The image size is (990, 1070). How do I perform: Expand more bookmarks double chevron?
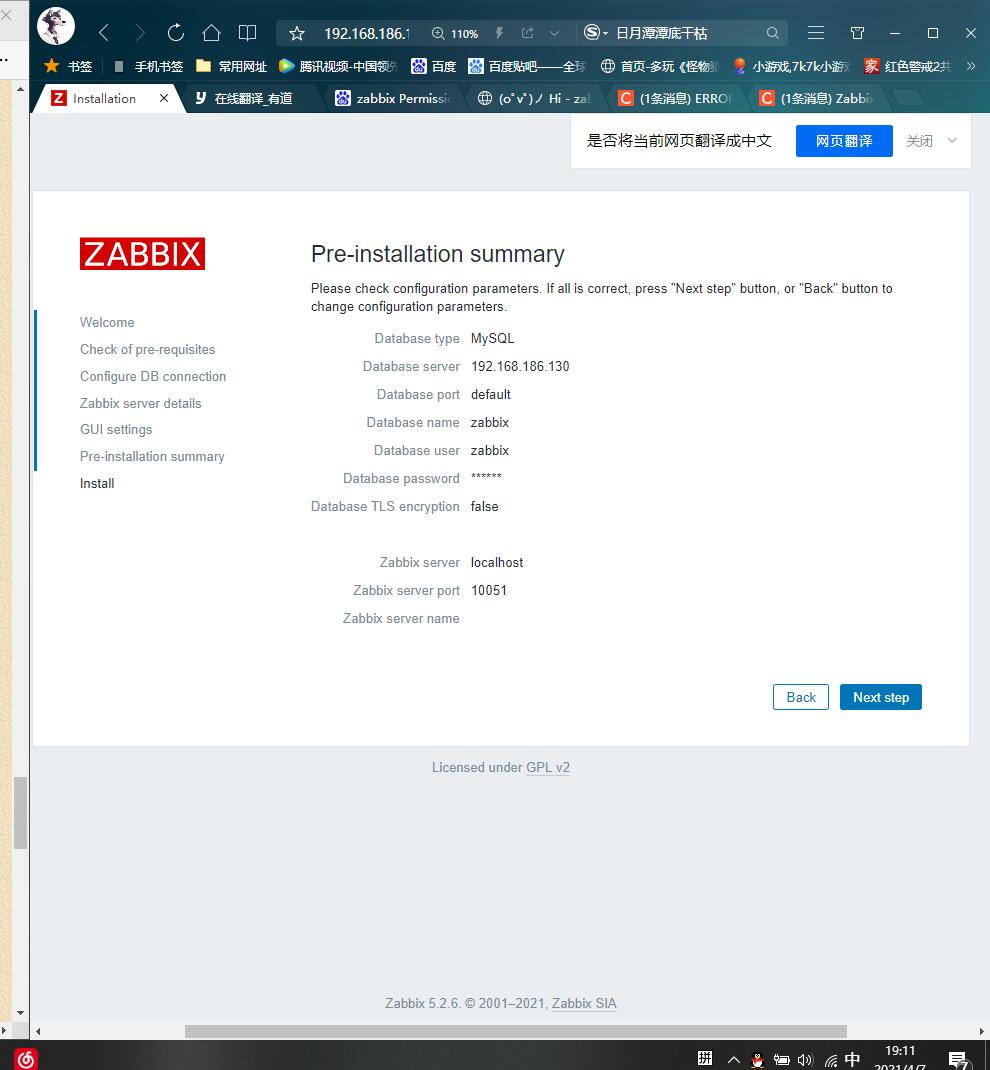971,66
